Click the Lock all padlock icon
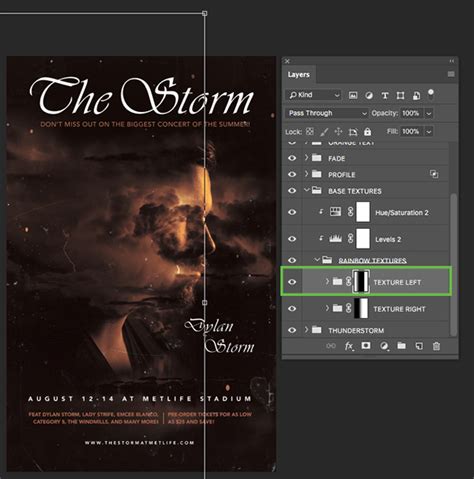Viewport: 474px width, 479px height. point(367,132)
